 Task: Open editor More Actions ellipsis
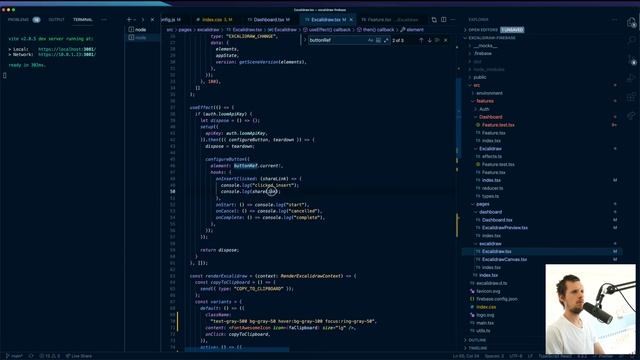coord(453,20)
